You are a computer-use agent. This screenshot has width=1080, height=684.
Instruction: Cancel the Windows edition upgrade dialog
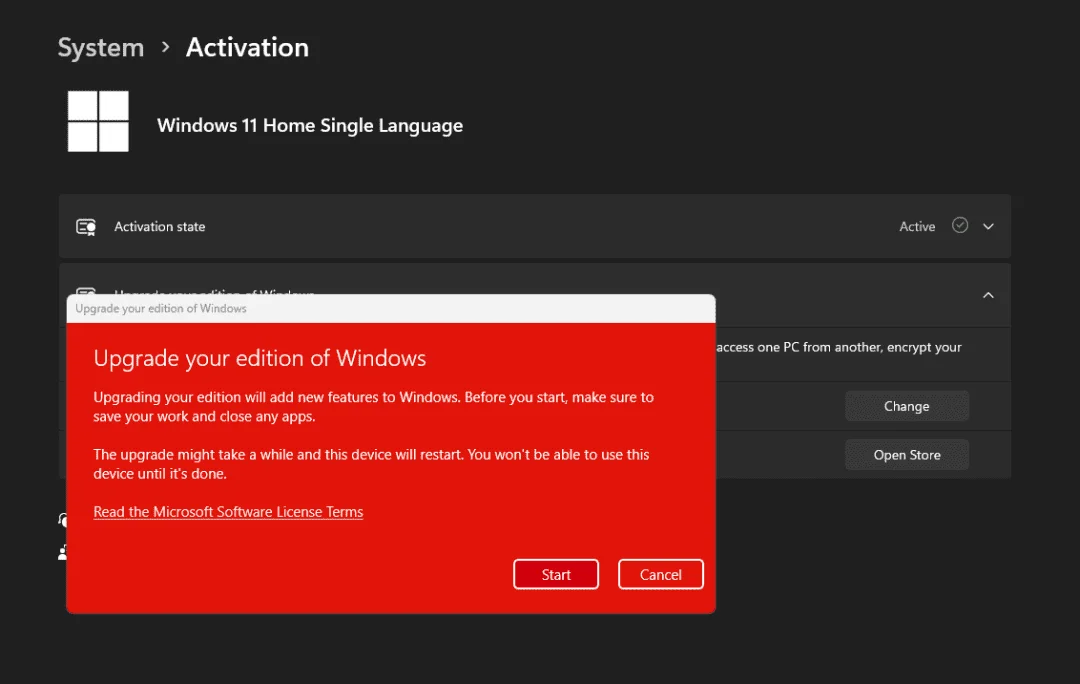pyautogui.click(x=661, y=574)
